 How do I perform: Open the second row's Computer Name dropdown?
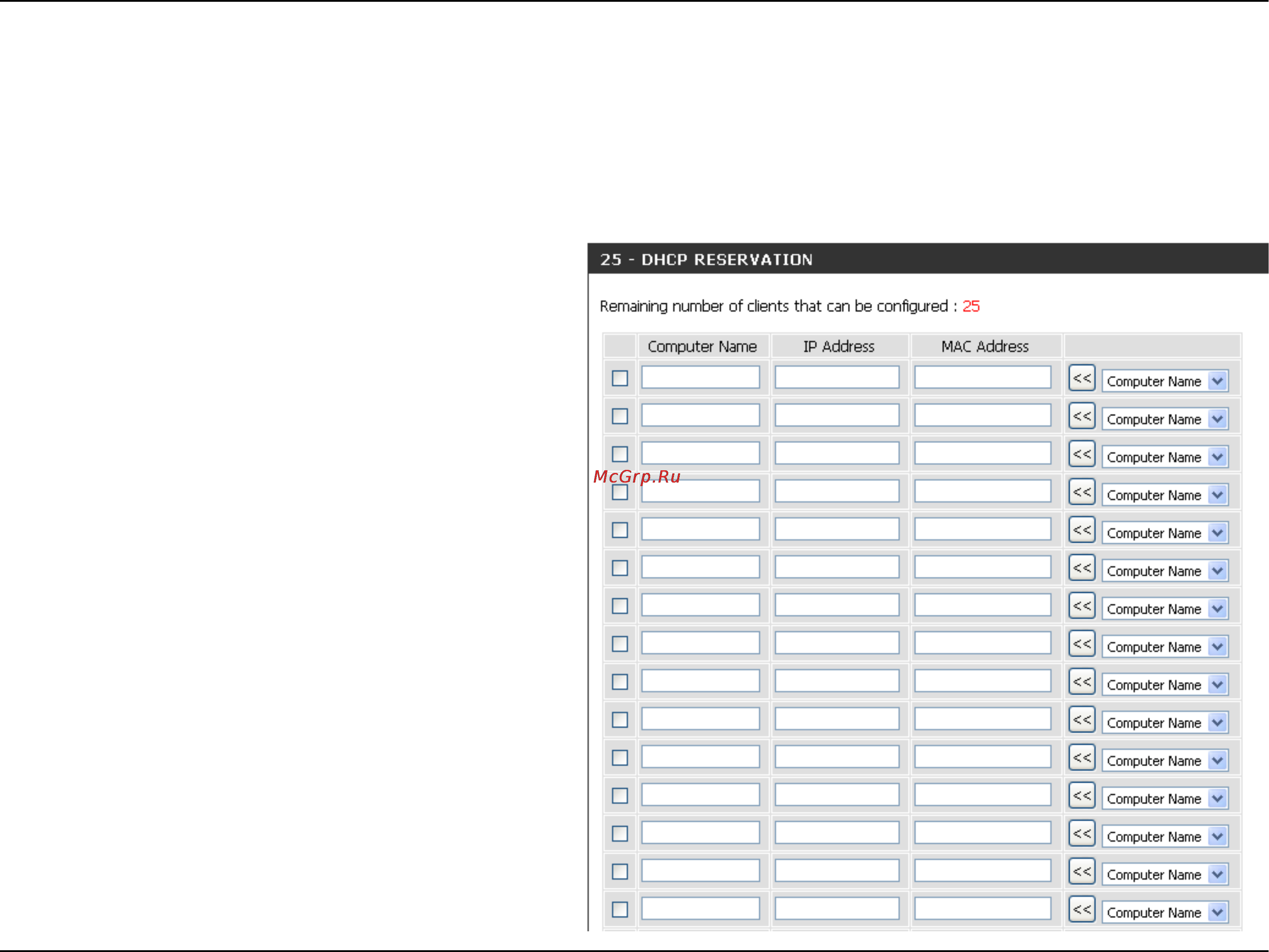[1165, 419]
